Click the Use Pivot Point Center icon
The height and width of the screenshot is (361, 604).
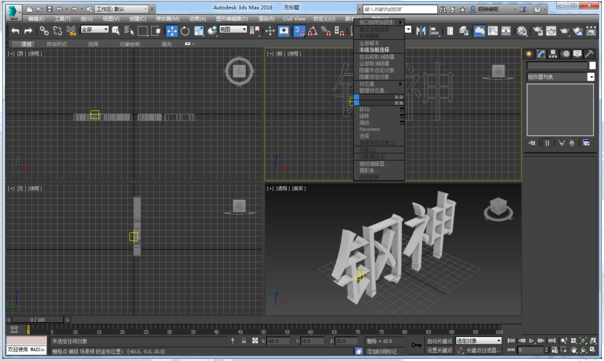(255, 31)
